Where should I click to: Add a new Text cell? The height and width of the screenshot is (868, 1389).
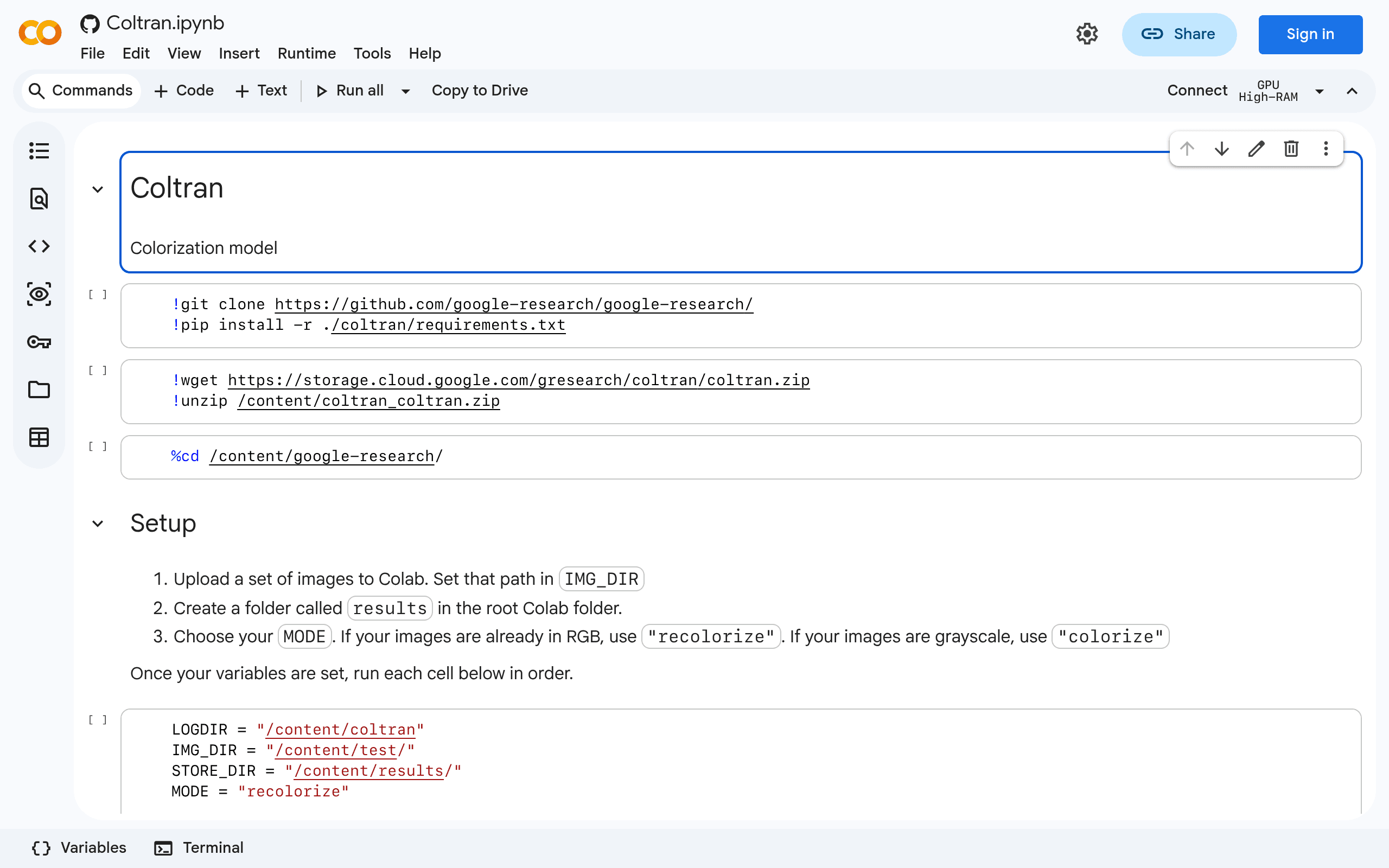pyautogui.click(x=262, y=91)
